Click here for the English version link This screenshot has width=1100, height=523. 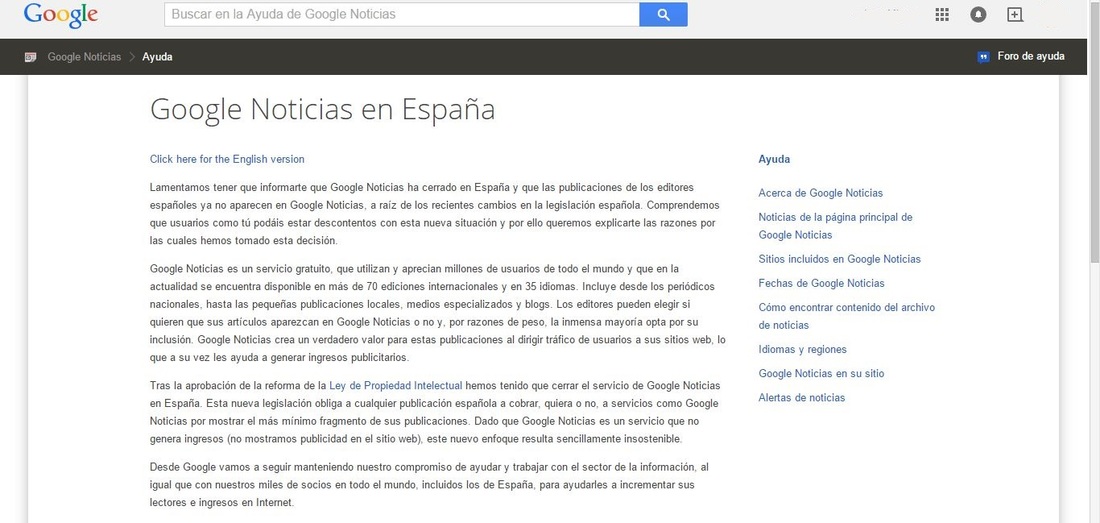(x=227, y=159)
